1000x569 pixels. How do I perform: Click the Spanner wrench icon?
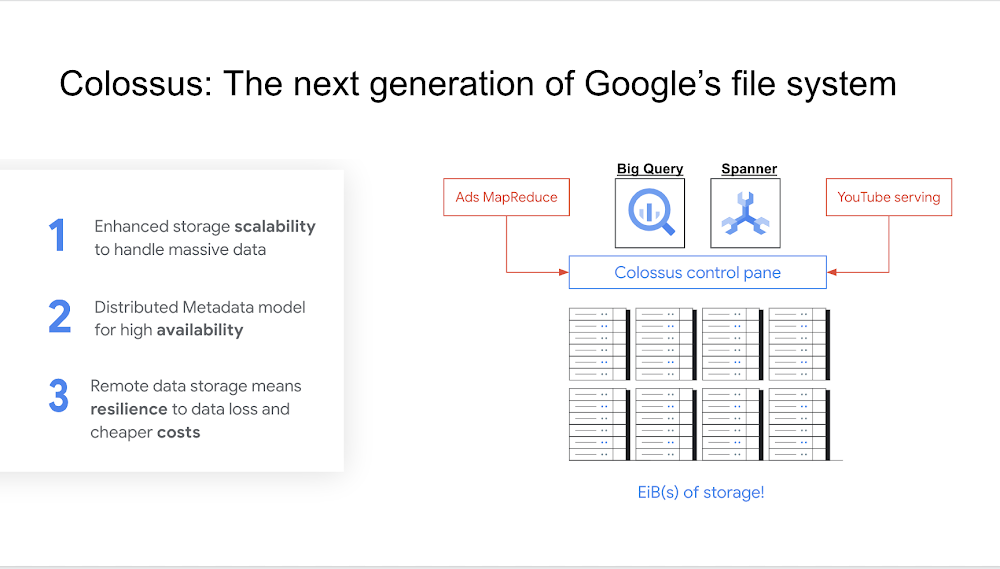pyautogui.click(x=746, y=213)
